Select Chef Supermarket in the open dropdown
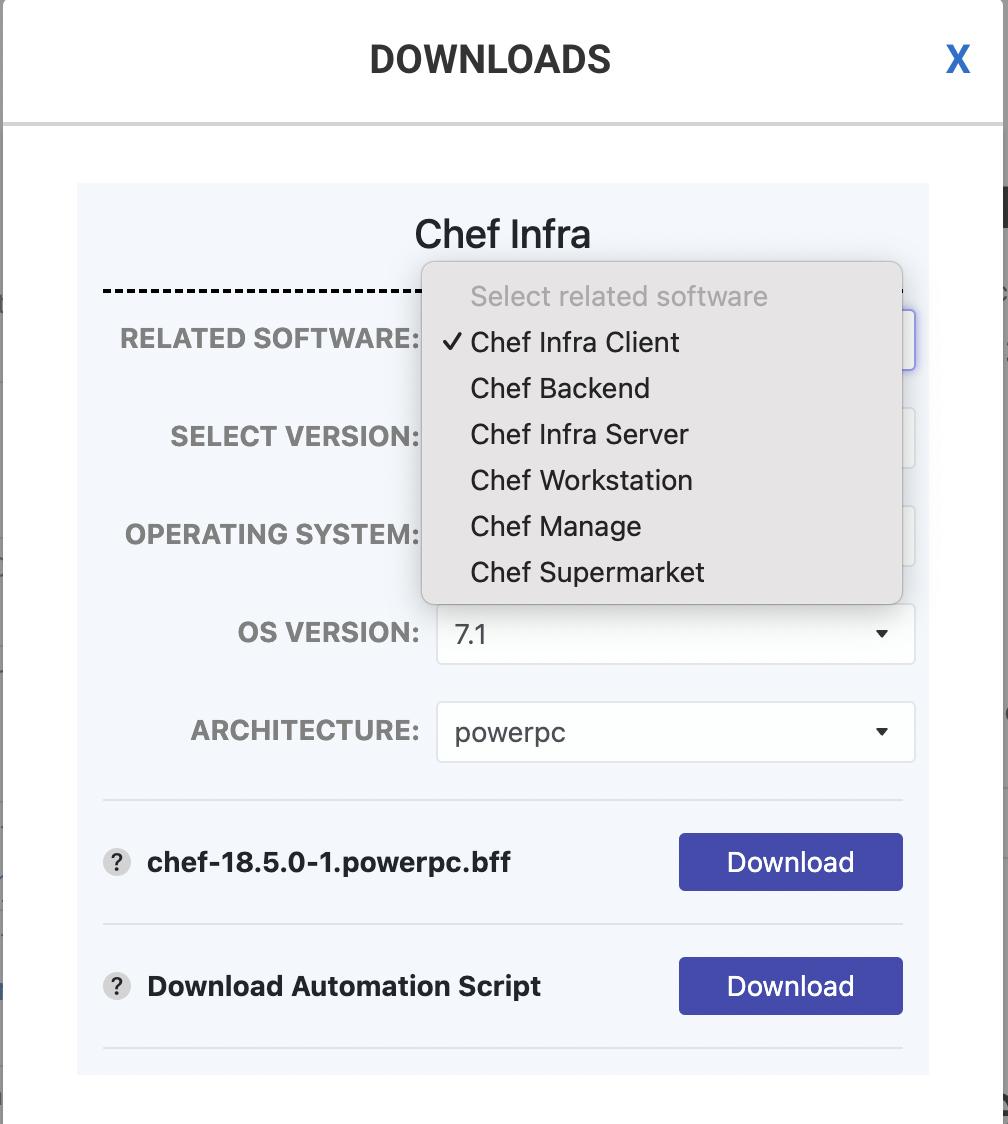Image resolution: width=1008 pixels, height=1124 pixels. [x=587, y=572]
